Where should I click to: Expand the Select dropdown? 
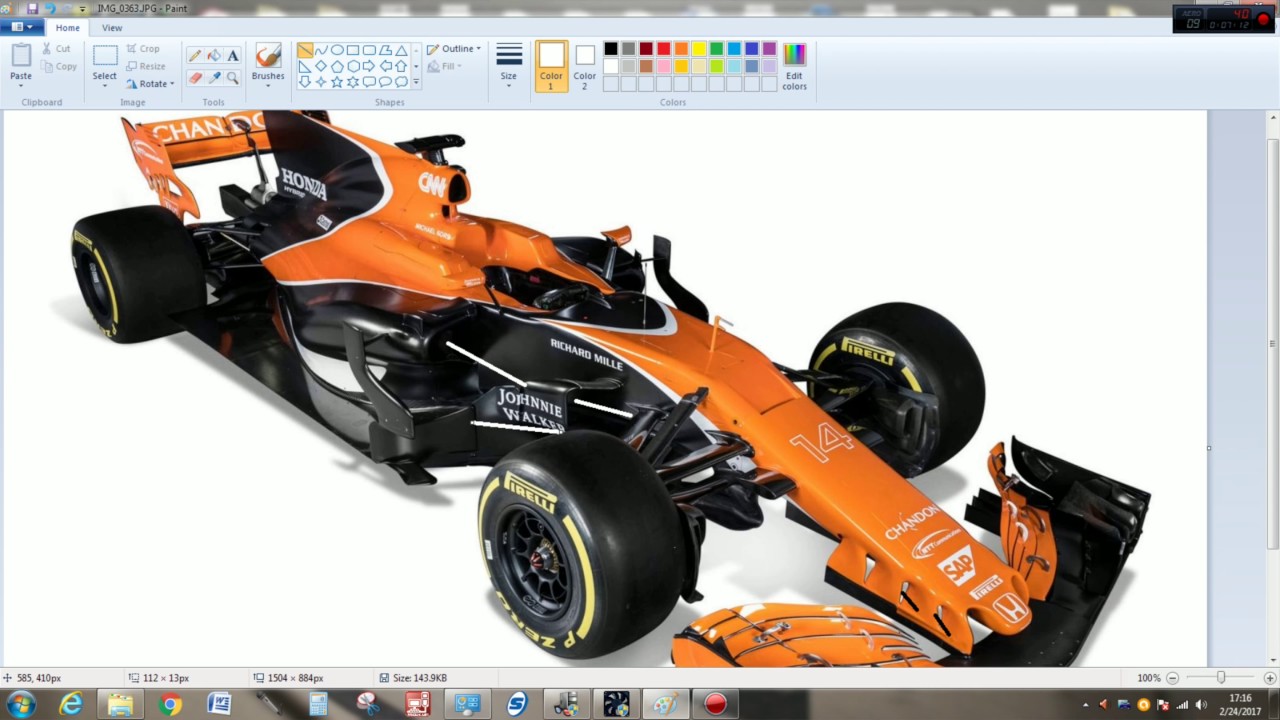point(105,85)
